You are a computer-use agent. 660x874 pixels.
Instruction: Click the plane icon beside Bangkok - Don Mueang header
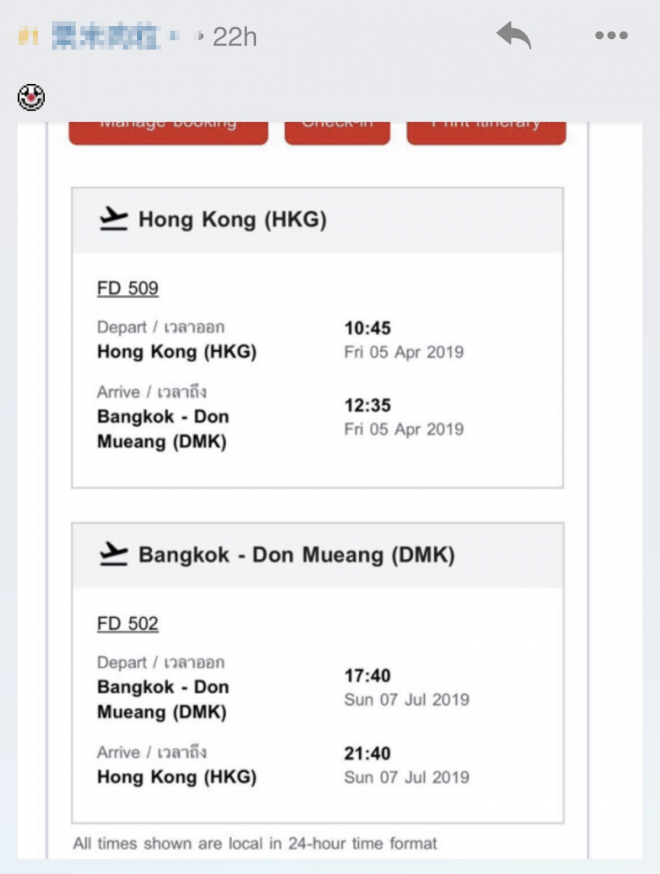point(115,554)
